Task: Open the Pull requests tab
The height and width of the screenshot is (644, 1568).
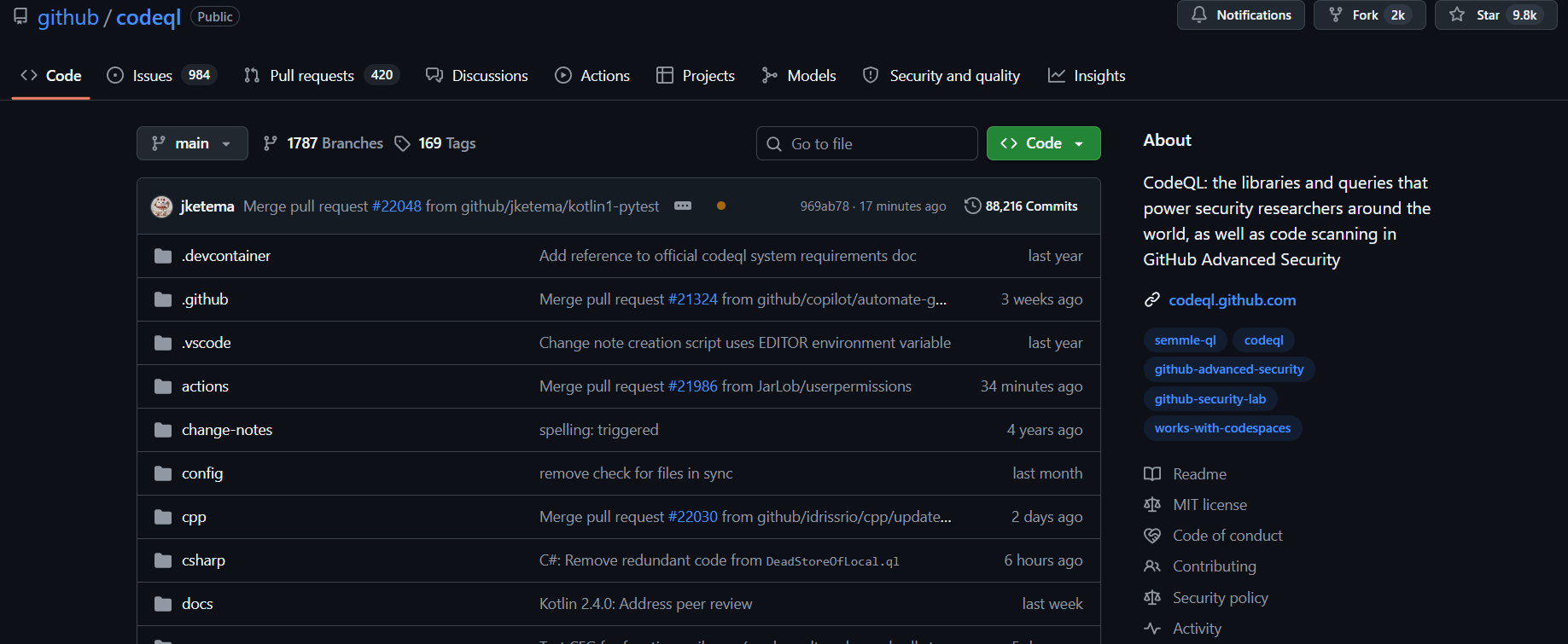Action: [x=321, y=76]
